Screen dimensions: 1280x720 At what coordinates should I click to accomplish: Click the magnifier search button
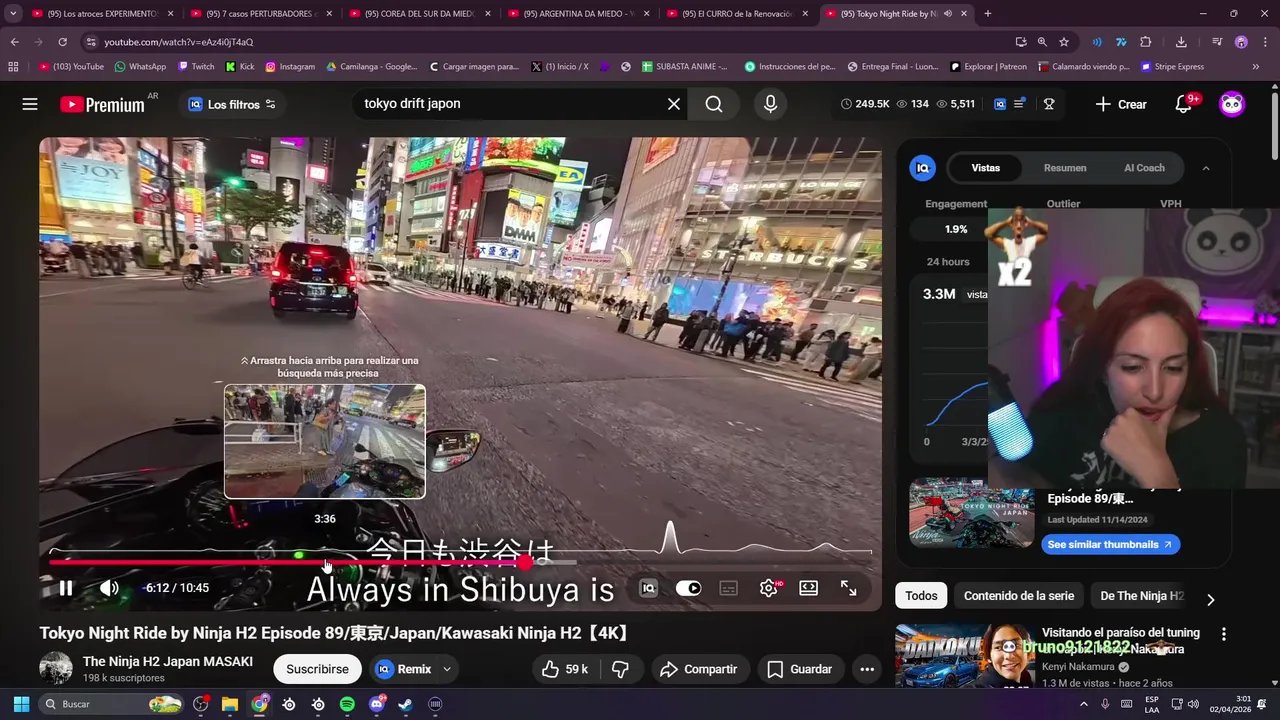[x=714, y=104]
